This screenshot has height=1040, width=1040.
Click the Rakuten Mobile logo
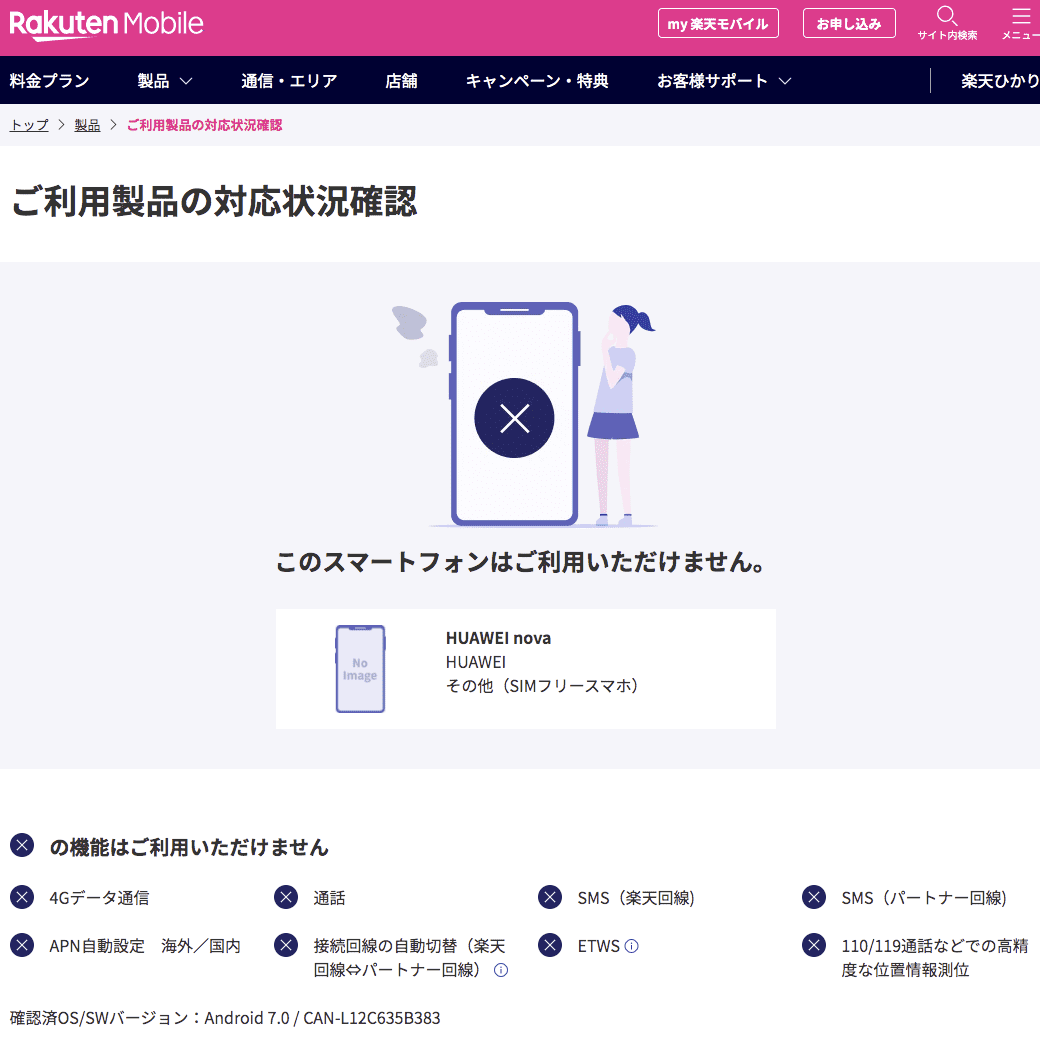tap(106, 25)
